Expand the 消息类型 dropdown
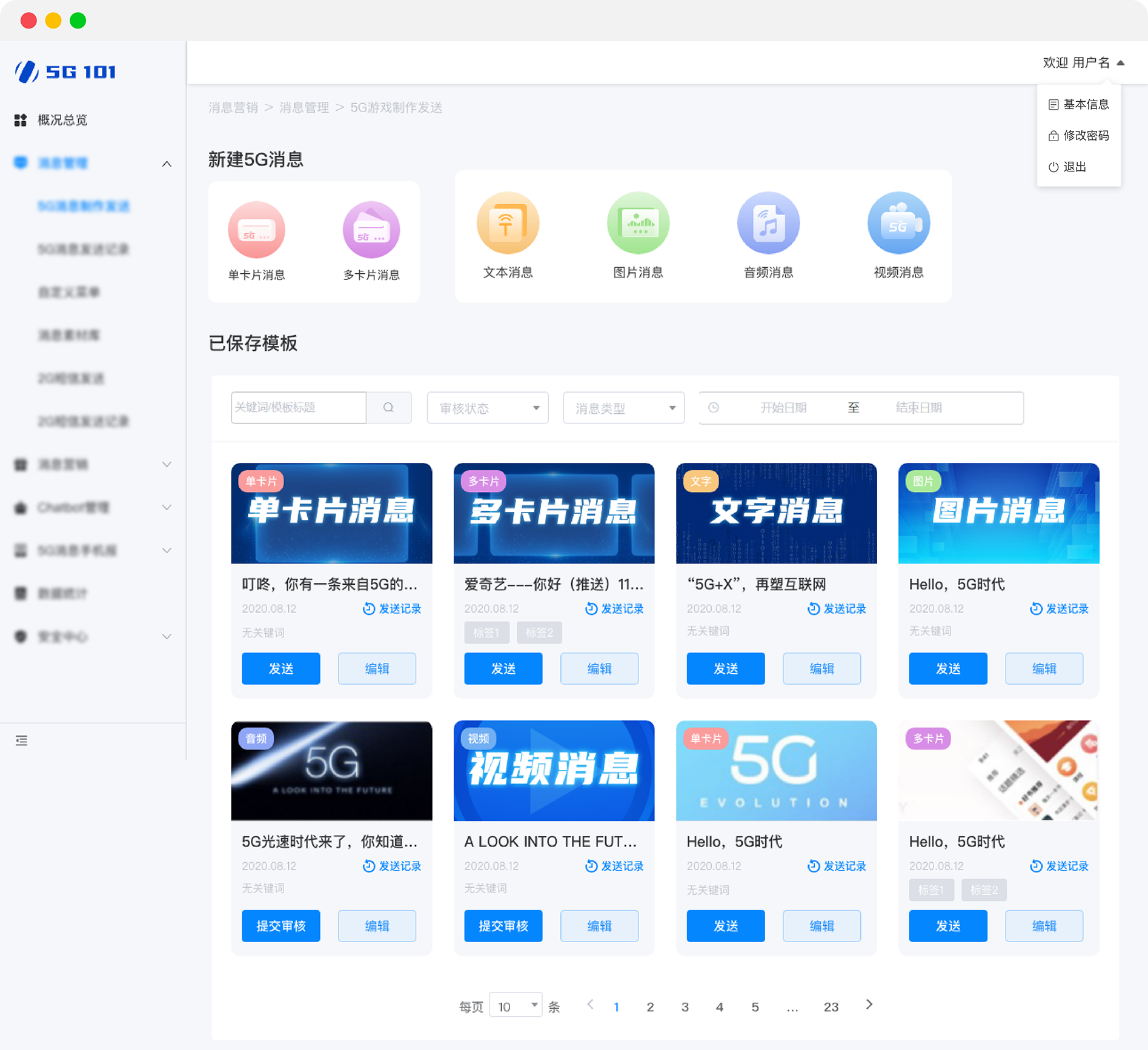This screenshot has height=1050, width=1148. [623, 408]
